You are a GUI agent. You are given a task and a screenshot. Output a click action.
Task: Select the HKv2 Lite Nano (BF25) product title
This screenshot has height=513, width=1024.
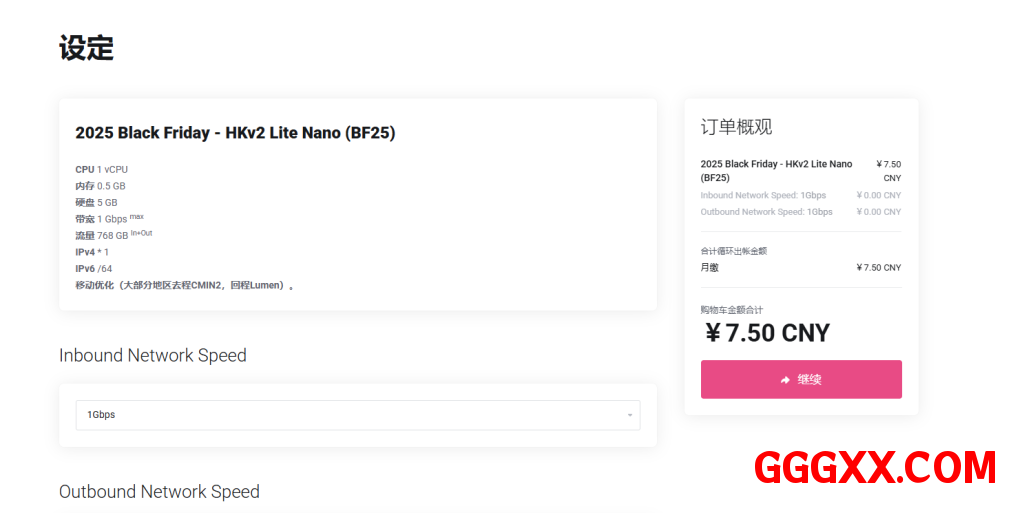point(235,133)
